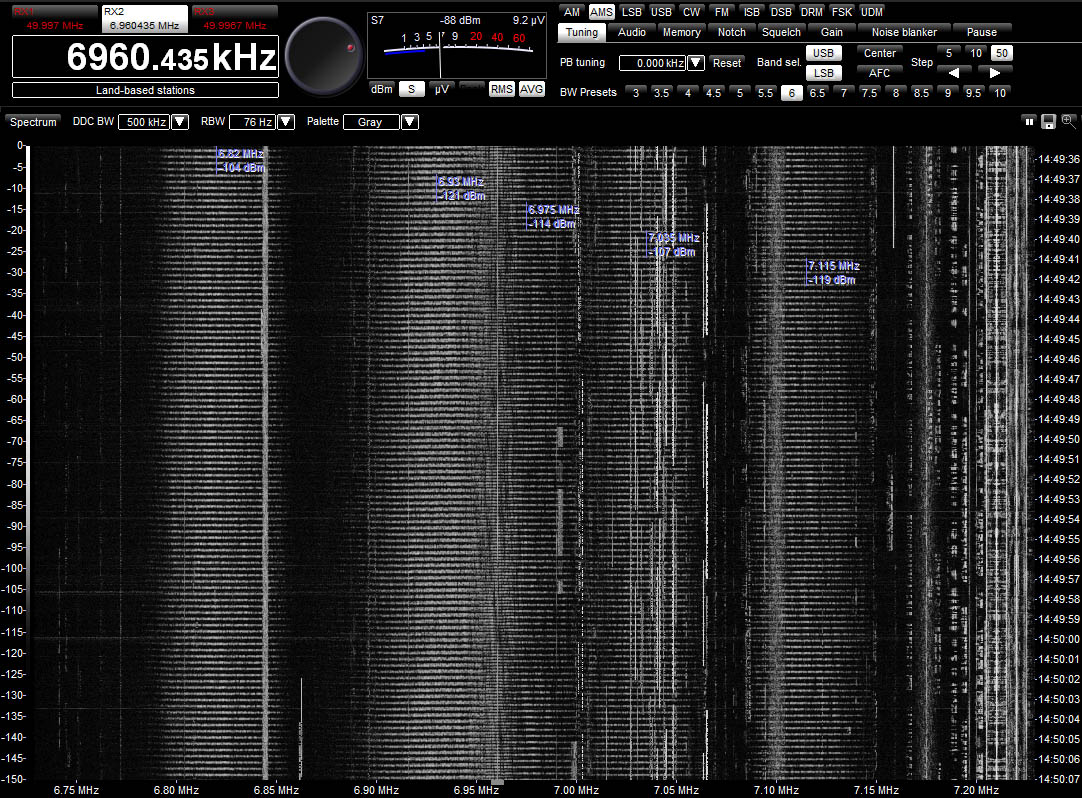The height and width of the screenshot is (798, 1082).
Task: Click the Spectrum view button
Action: (x=33, y=122)
